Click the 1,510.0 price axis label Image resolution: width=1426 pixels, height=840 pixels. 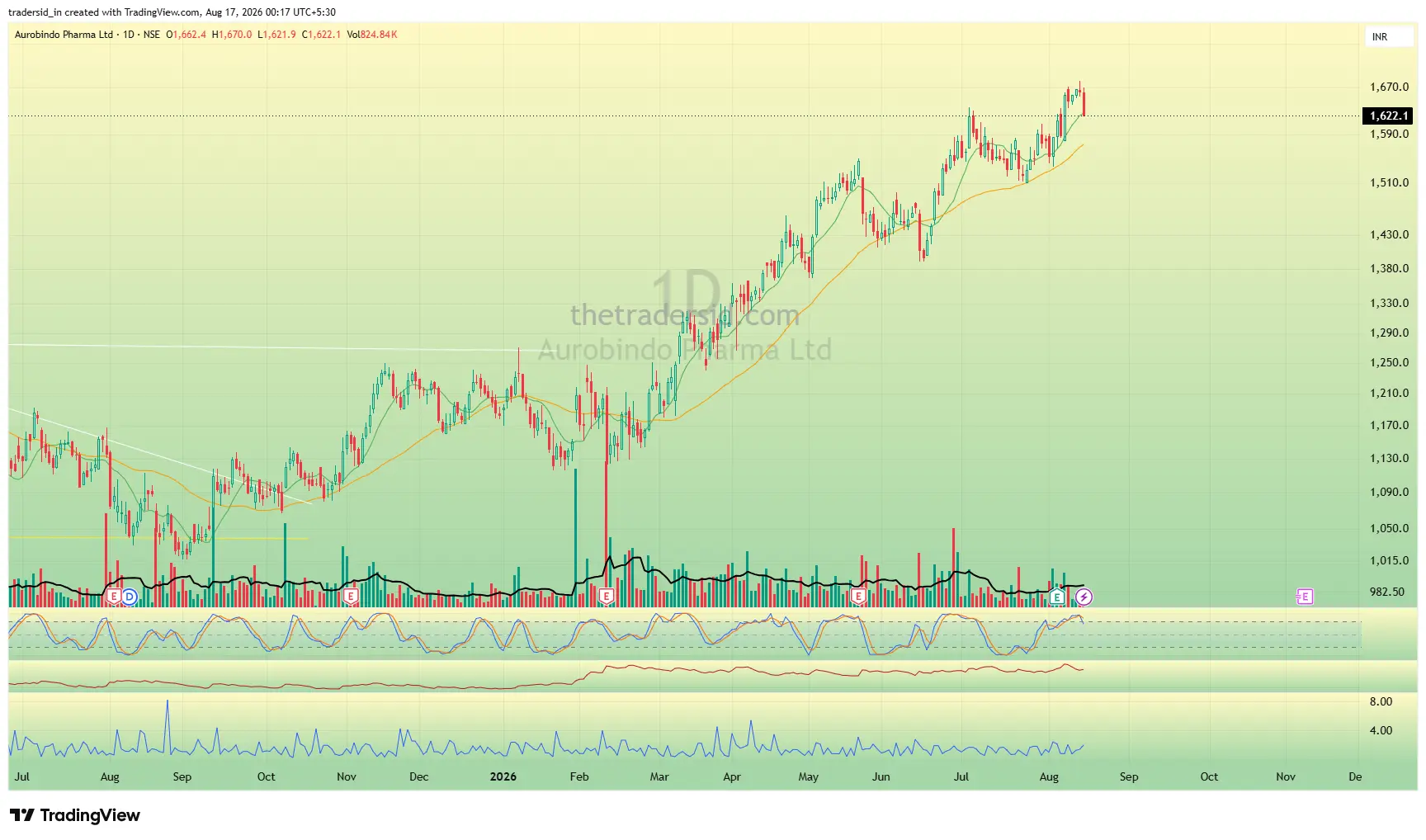[x=1389, y=182]
